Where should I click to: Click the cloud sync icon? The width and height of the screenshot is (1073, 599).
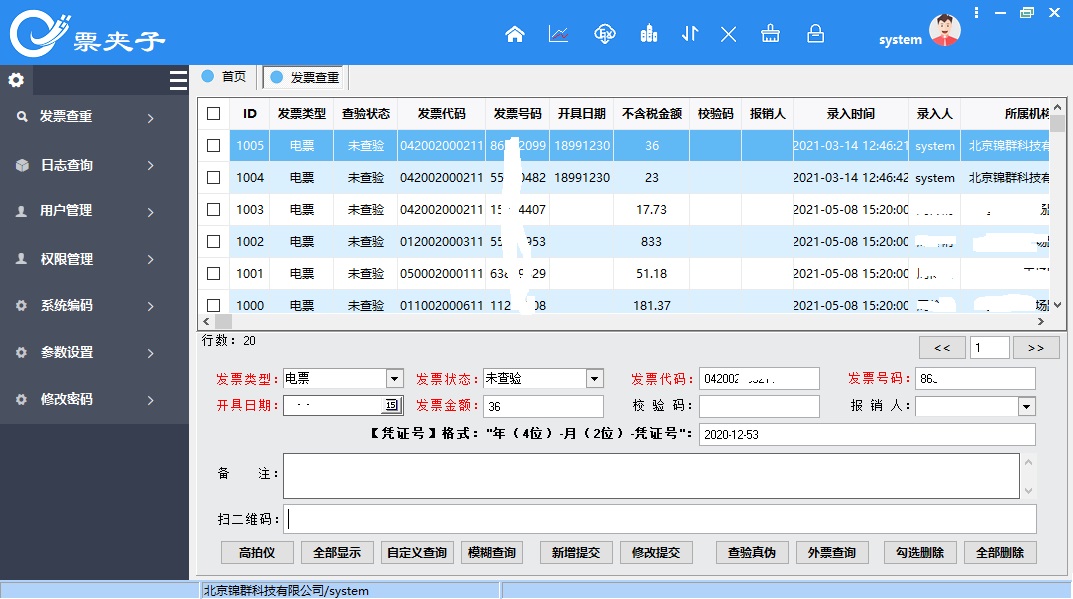coord(604,34)
